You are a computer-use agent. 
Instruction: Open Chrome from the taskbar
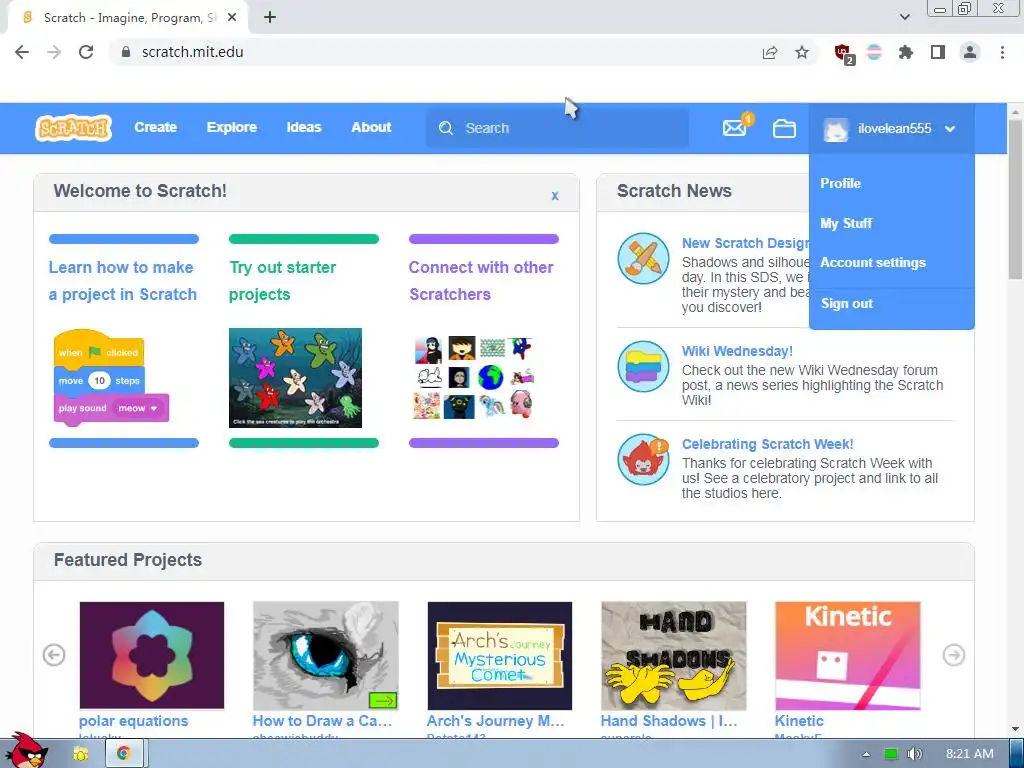[124, 754]
